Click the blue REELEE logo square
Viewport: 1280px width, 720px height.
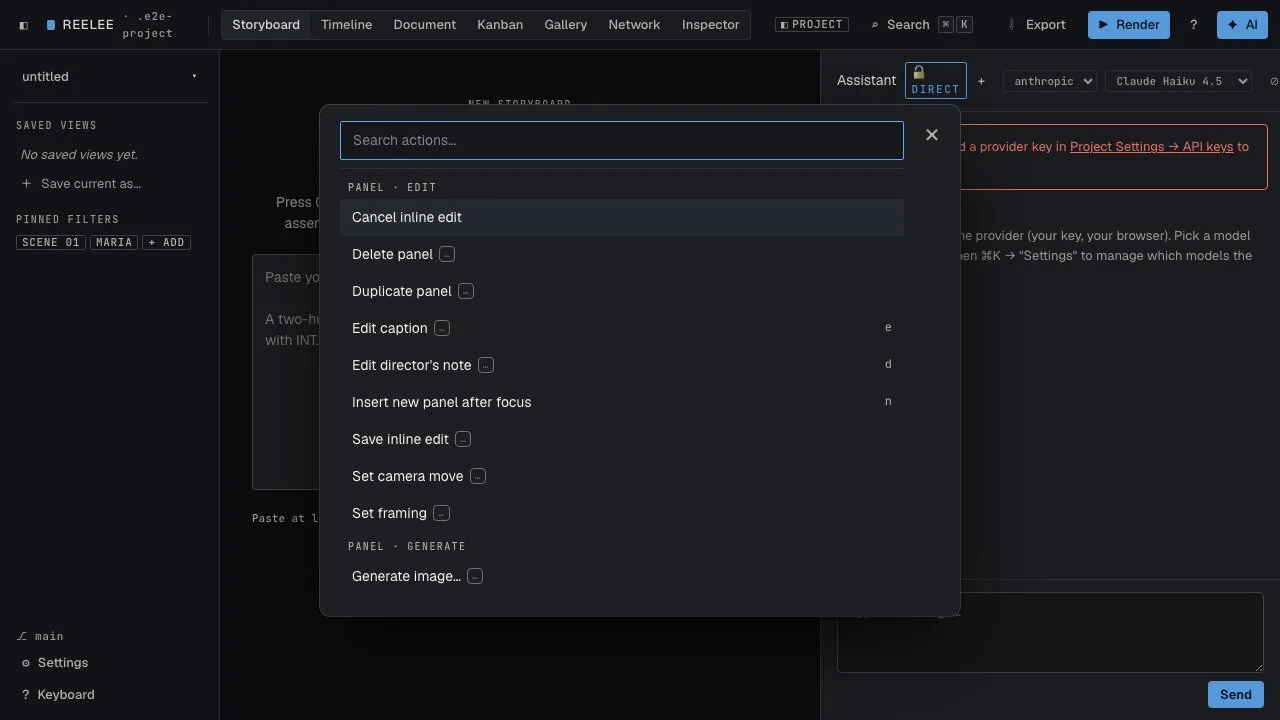[x=51, y=25]
